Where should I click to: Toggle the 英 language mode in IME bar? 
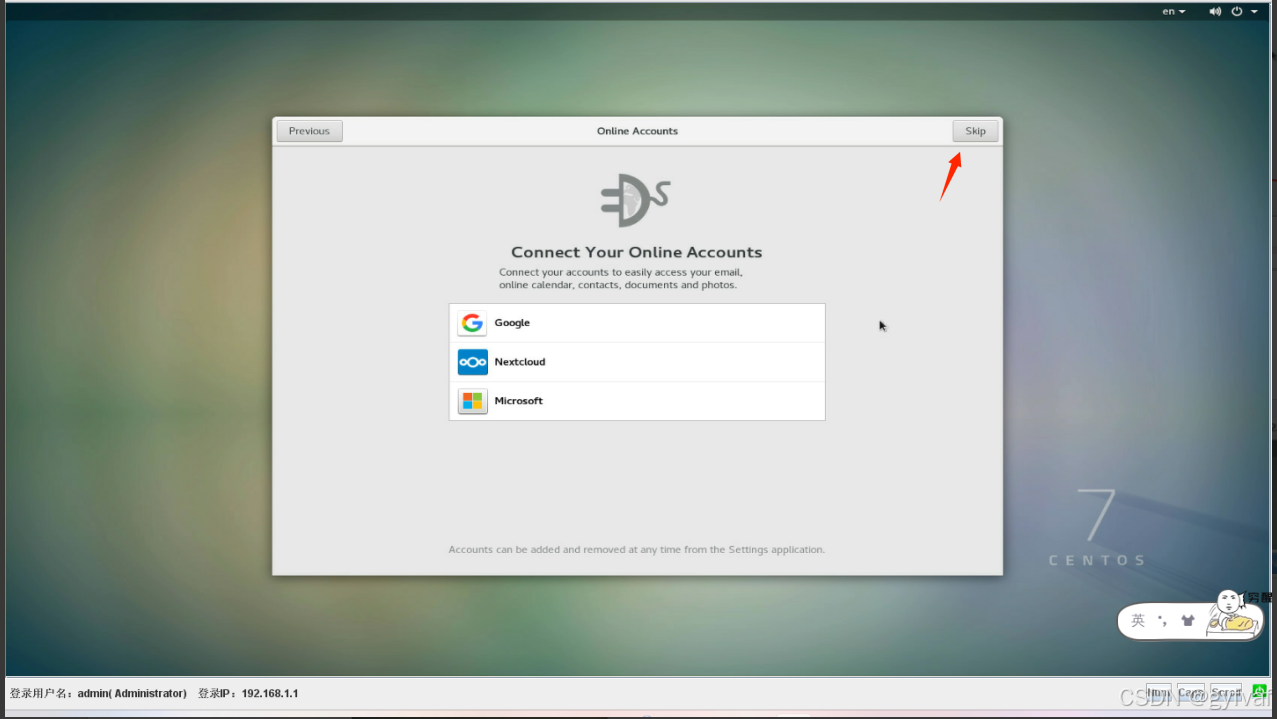coord(1138,621)
